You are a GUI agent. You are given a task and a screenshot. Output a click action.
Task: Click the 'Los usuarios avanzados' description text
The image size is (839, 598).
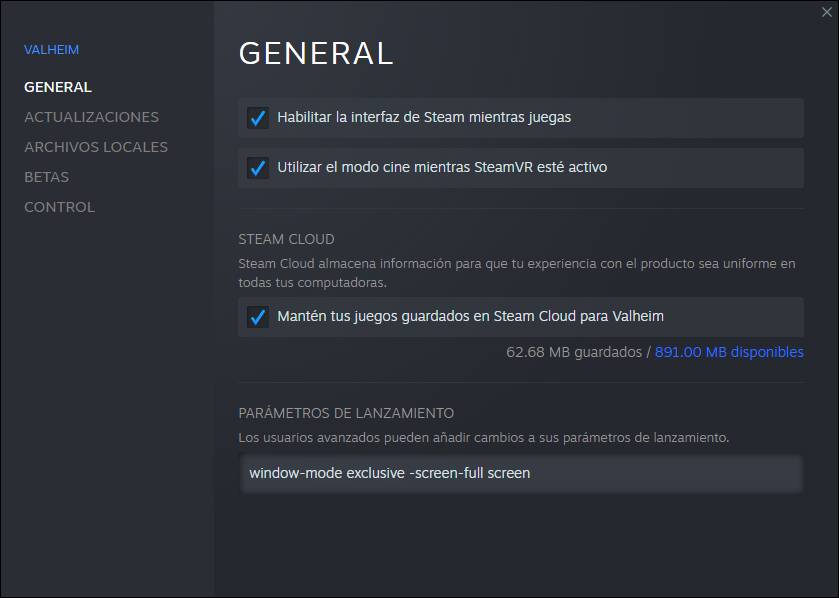pyautogui.click(x=484, y=438)
